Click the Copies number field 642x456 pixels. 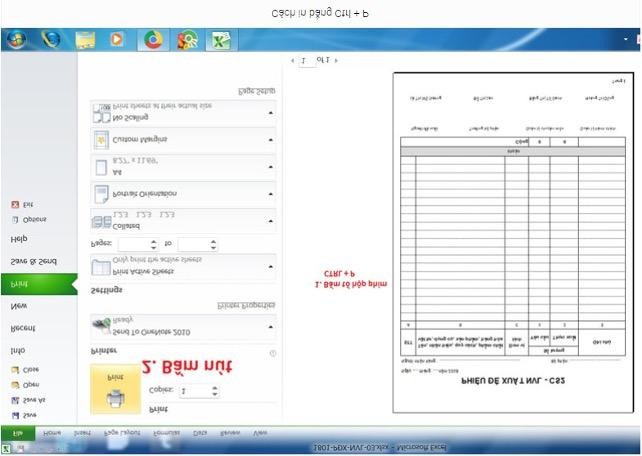tap(195, 391)
